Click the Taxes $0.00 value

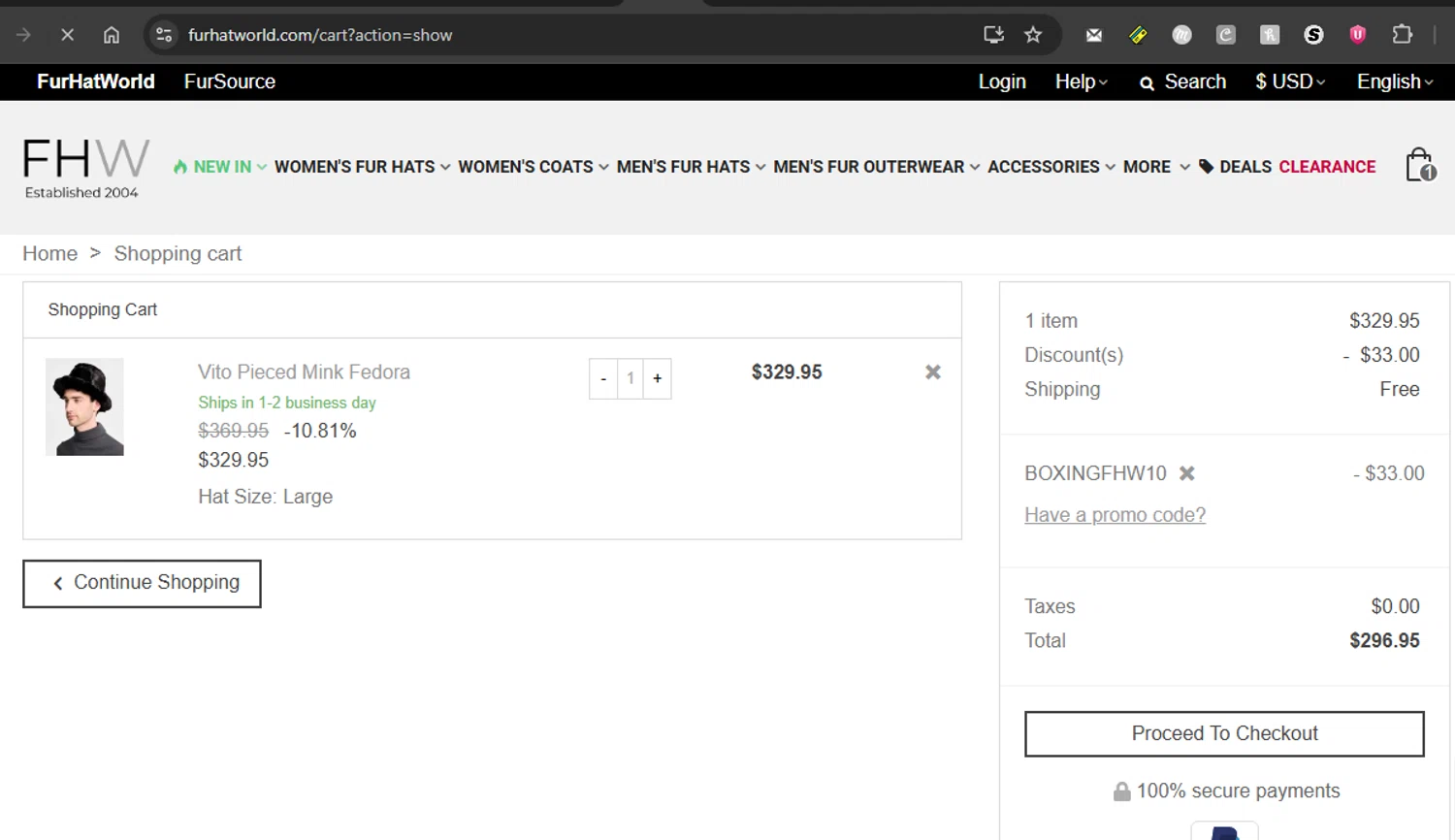tap(1395, 606)
